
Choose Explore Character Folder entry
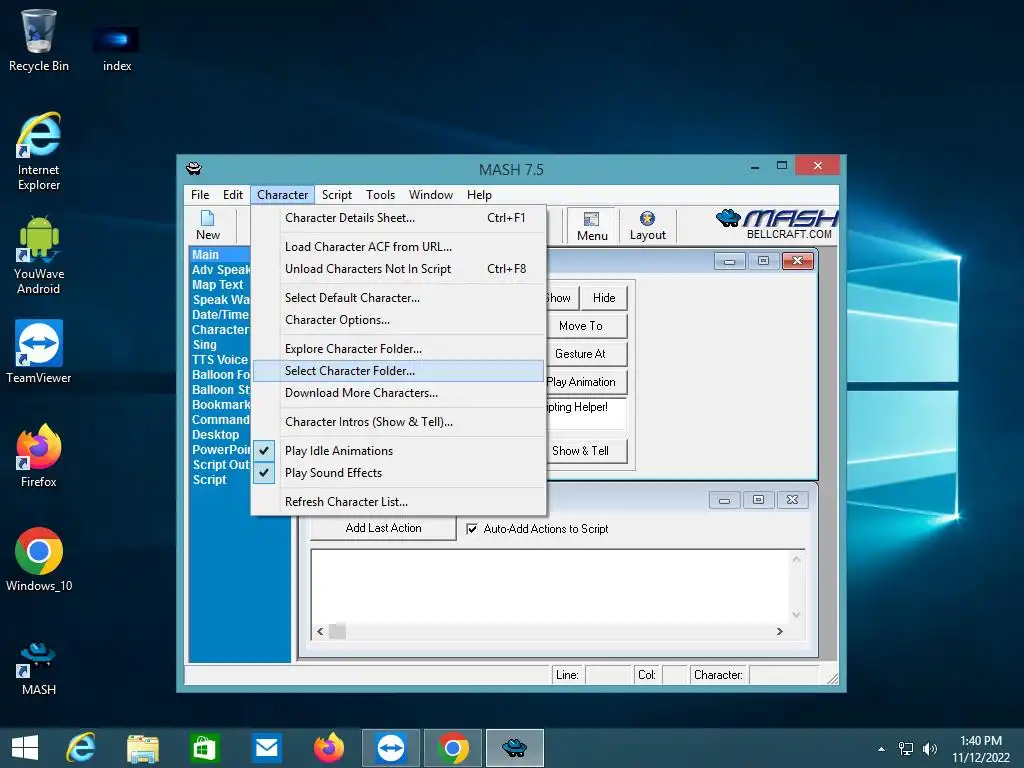tap(398, 349)
